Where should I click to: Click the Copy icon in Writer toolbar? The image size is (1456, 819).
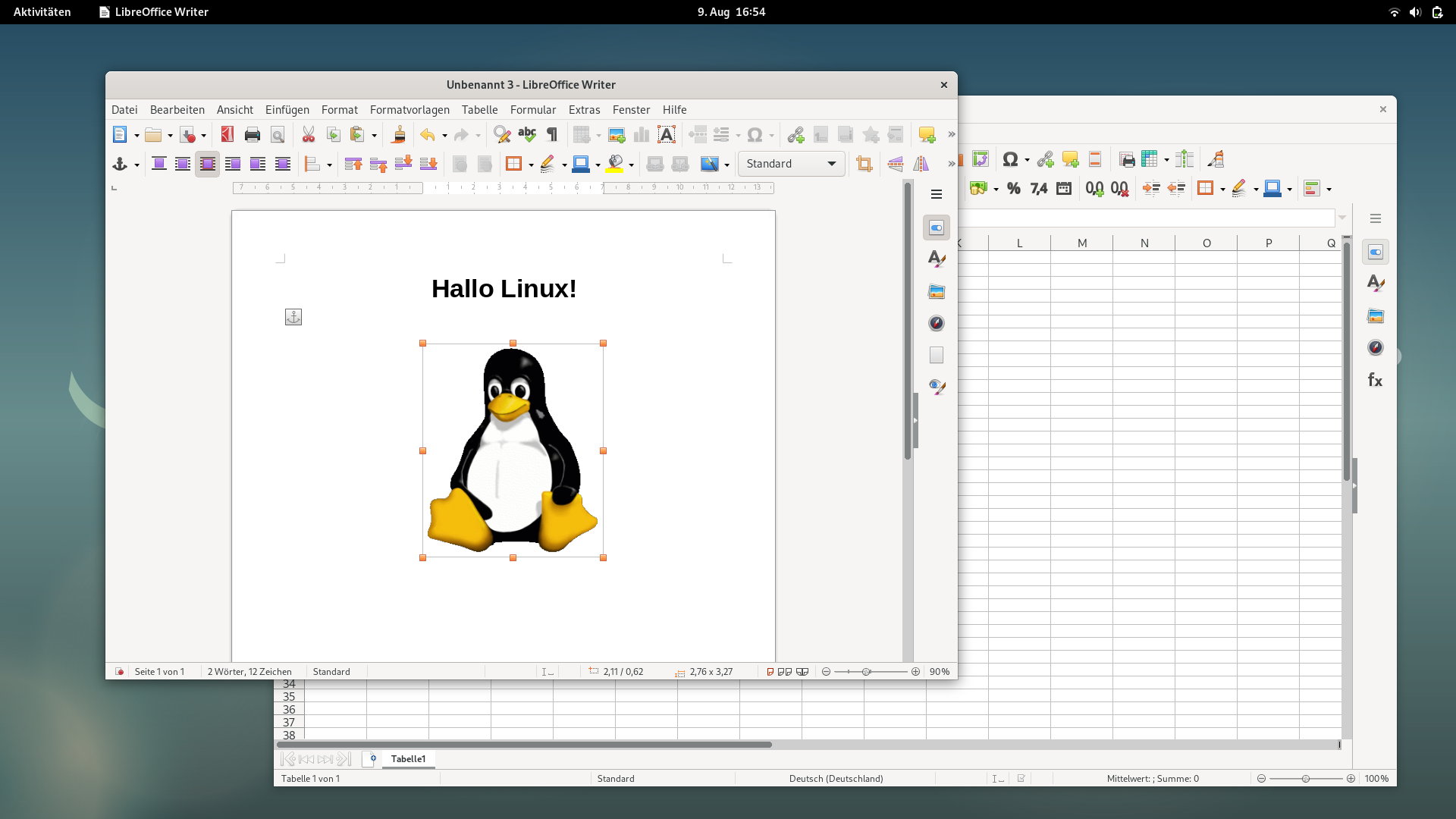click(x=333, y=135)
